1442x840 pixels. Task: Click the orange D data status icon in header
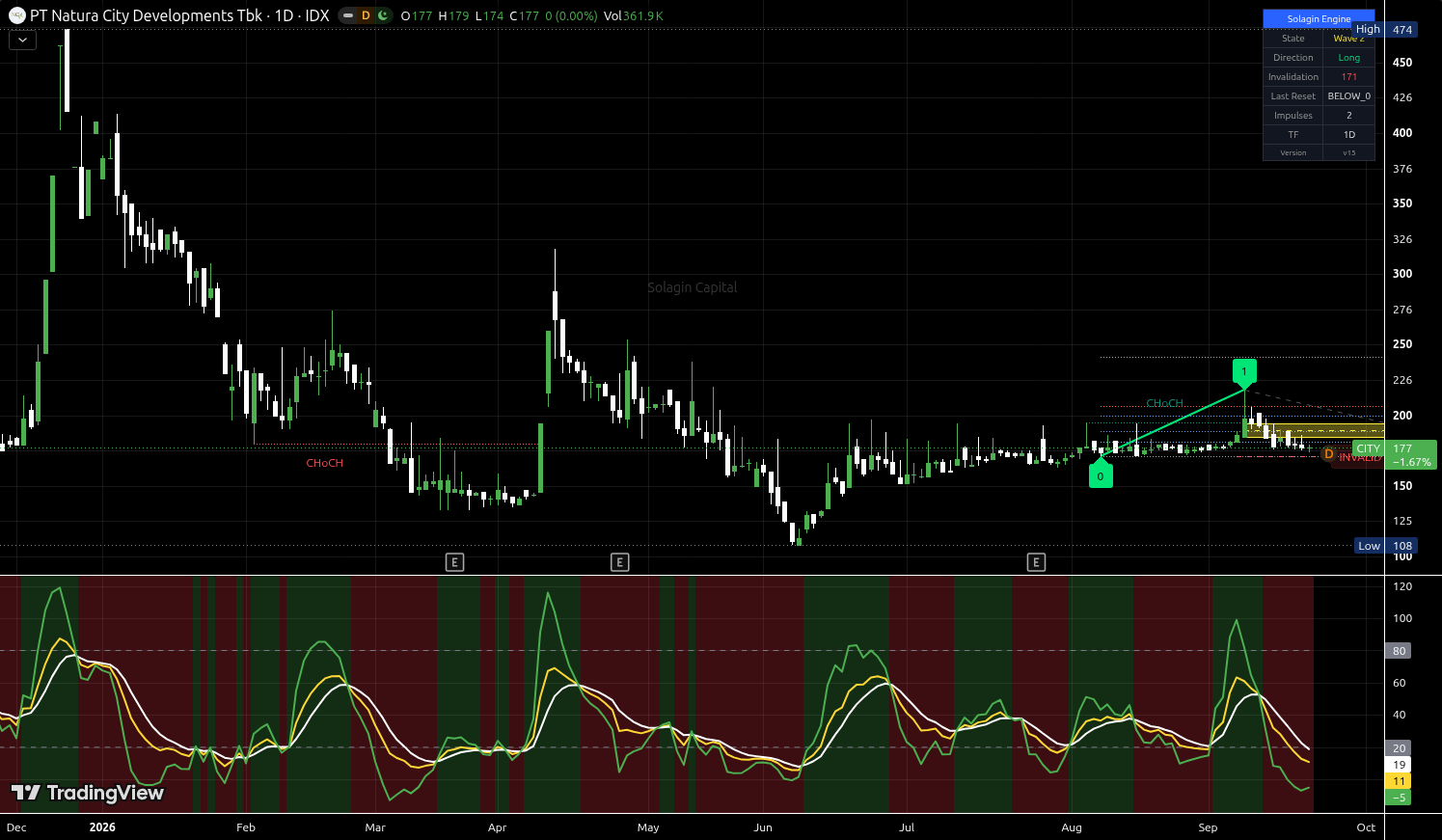click(x=366, y=15)
